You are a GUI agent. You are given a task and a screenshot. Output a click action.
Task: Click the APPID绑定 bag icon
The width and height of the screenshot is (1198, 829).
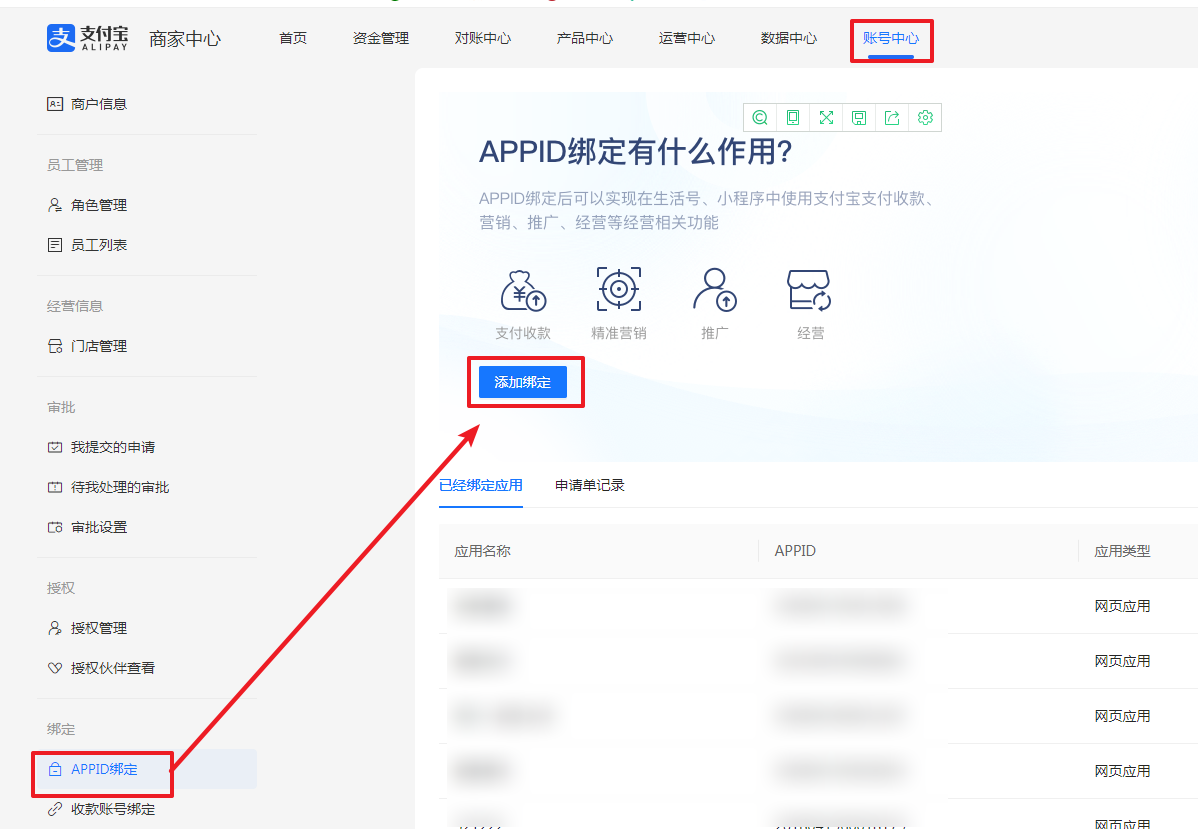point(55,769)
